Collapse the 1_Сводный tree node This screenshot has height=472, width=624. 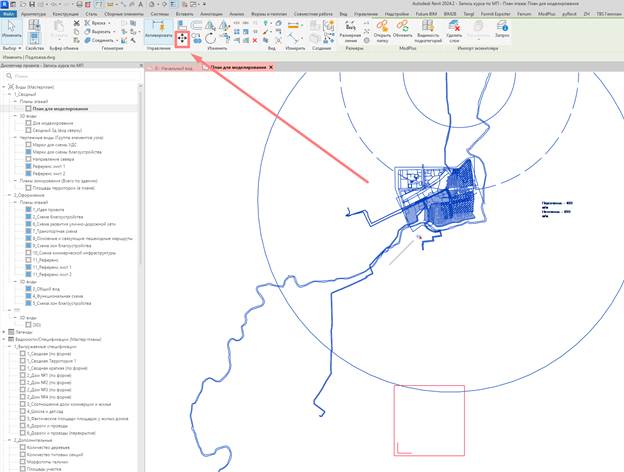(x=10, y=94)
